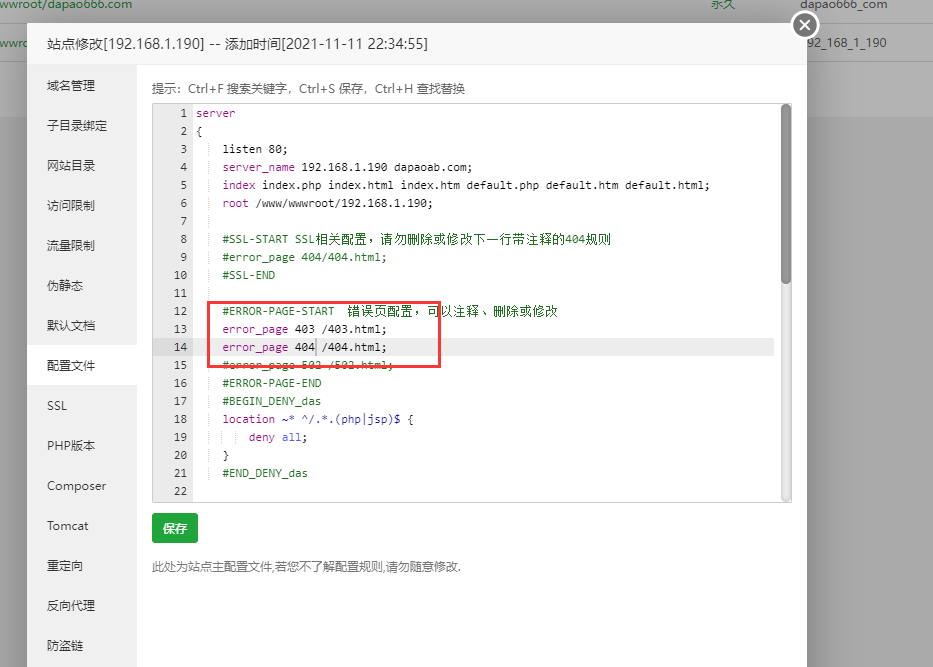
Task: Click the dapao666_com text in background page
Action: tap(843, 5)
